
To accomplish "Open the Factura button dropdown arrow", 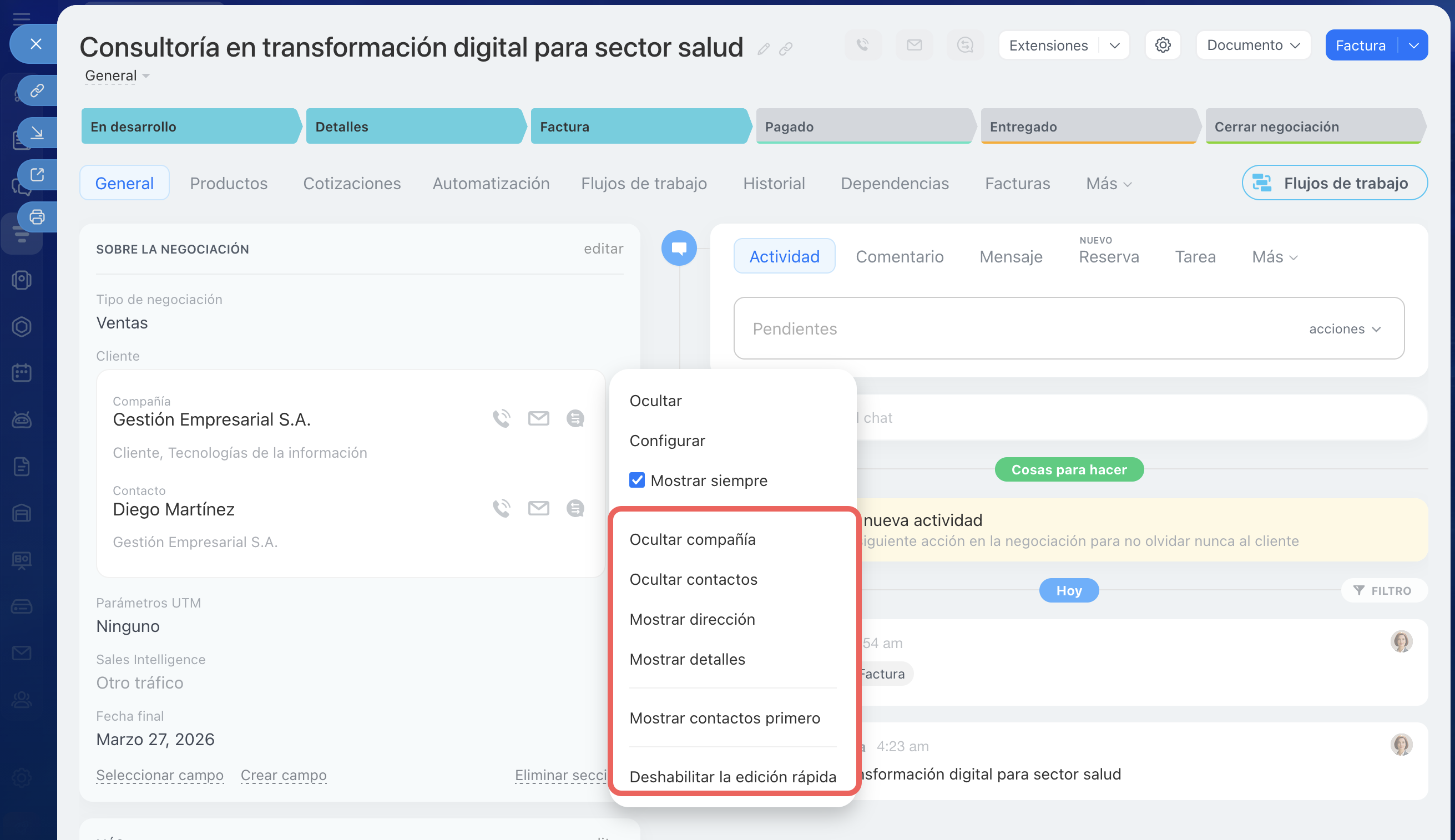I will tap(1413, 45).
